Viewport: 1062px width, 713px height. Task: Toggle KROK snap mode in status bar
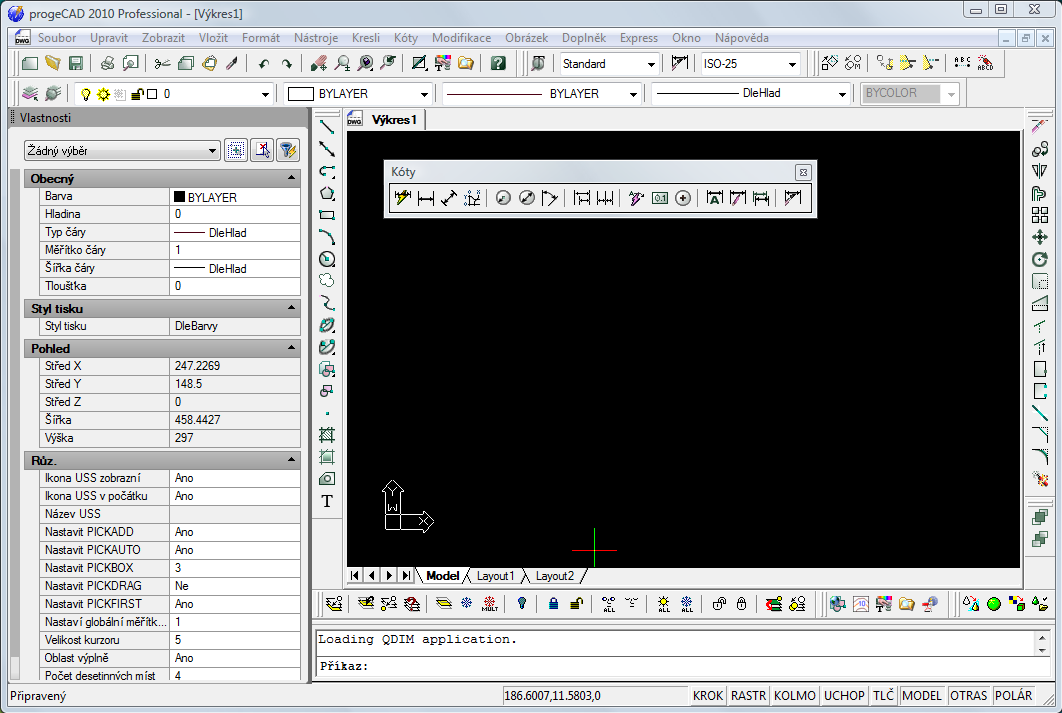point(708,695)
